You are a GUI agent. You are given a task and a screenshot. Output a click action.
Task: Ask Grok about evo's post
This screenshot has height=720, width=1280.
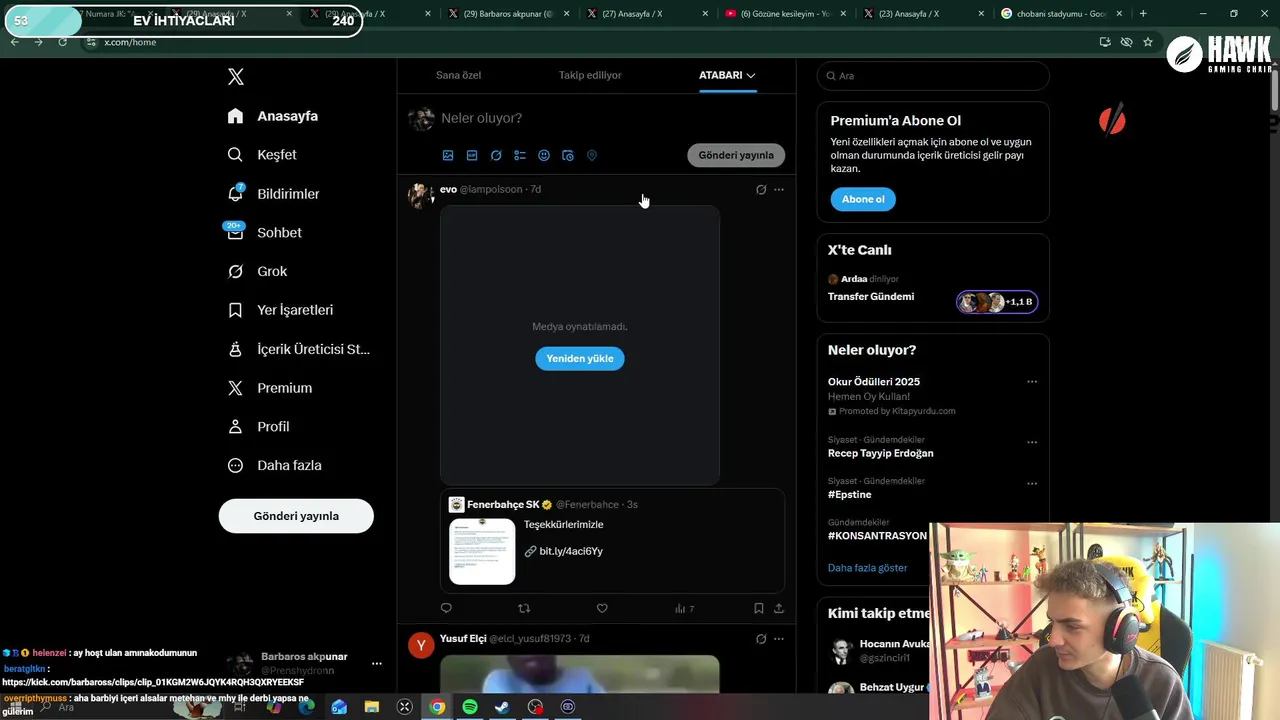coord(761,189)
